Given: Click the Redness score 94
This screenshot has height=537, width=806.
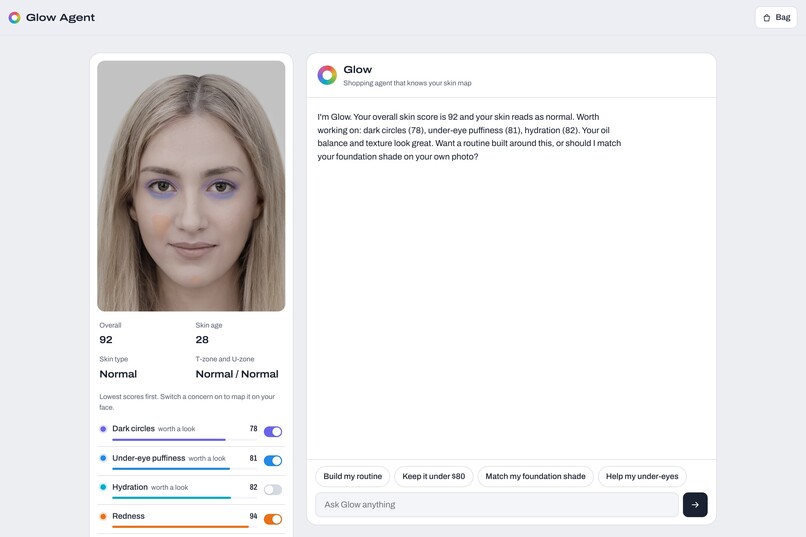Looking at the screenshot, I should pos(253,516).
